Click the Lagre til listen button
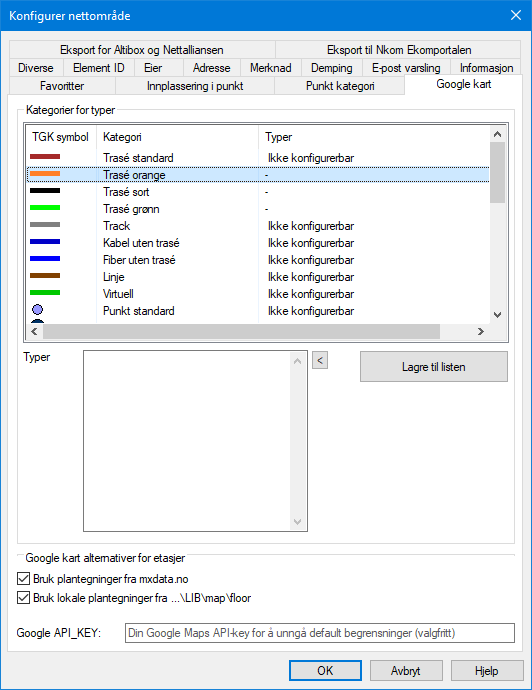 click(x=433, y=367)
